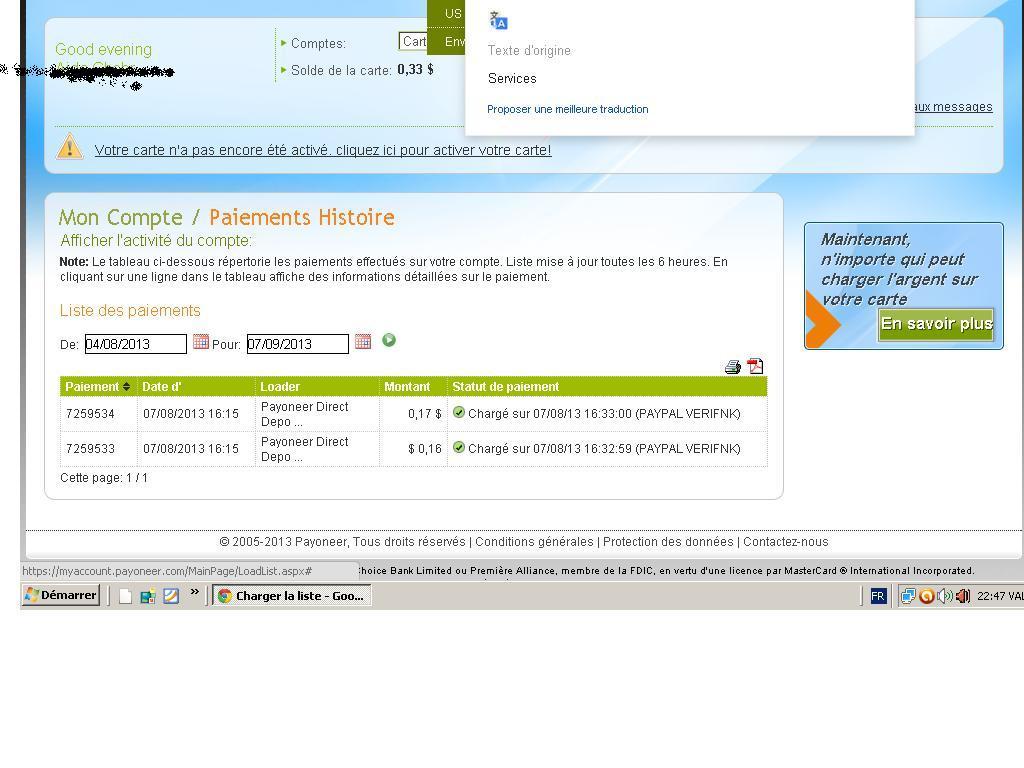
Task: Click the taskbar clock showing 22:47
Action: click(991, 596)
